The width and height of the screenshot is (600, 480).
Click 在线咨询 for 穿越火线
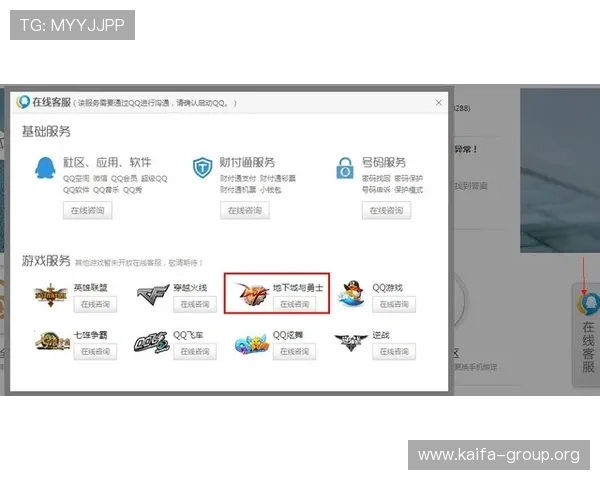(195, 304)
